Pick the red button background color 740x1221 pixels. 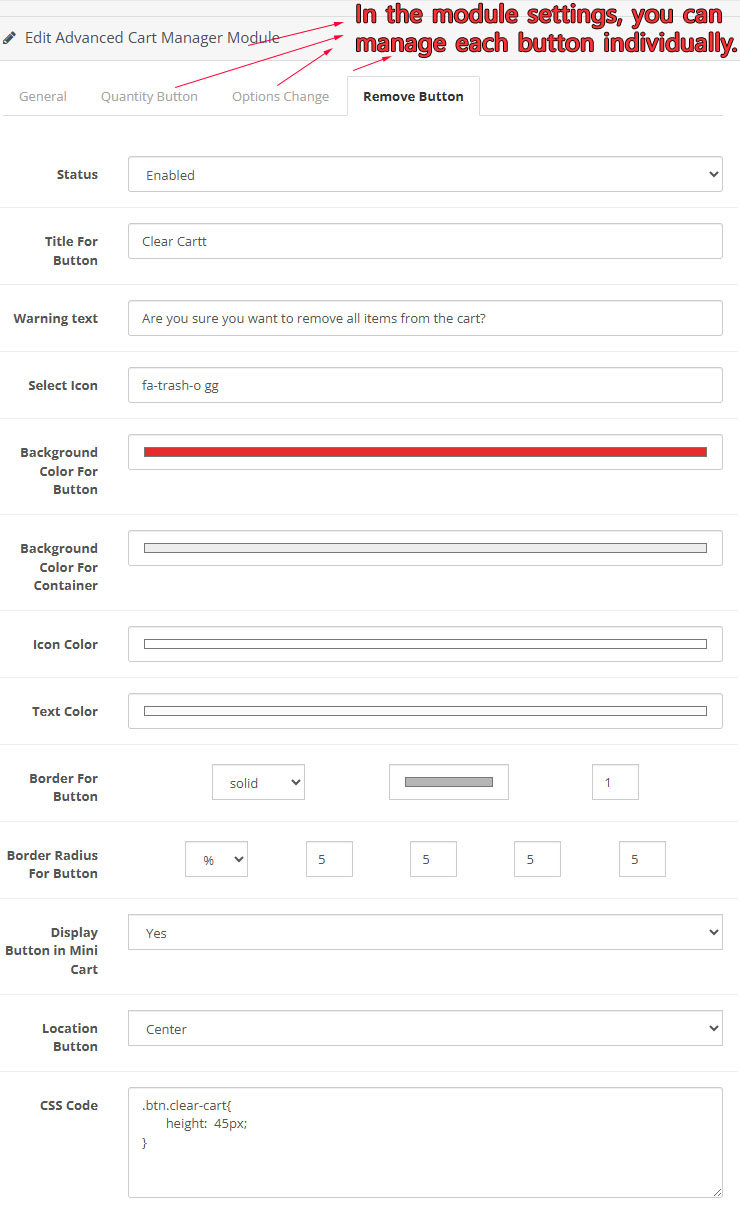pyautogui.click(x=425, y=452)
